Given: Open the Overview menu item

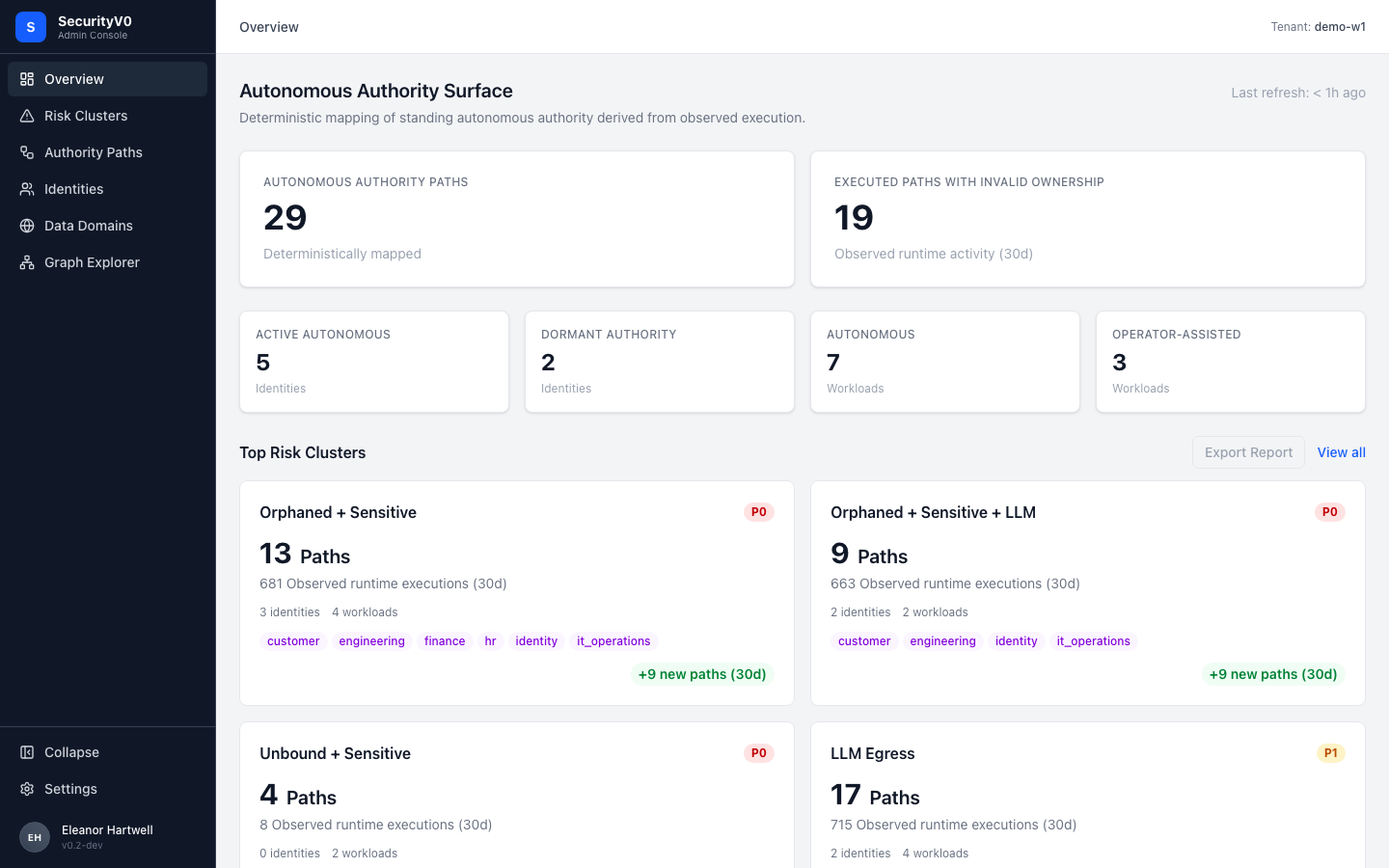Looking at the screenshot, I should [107, 79].
